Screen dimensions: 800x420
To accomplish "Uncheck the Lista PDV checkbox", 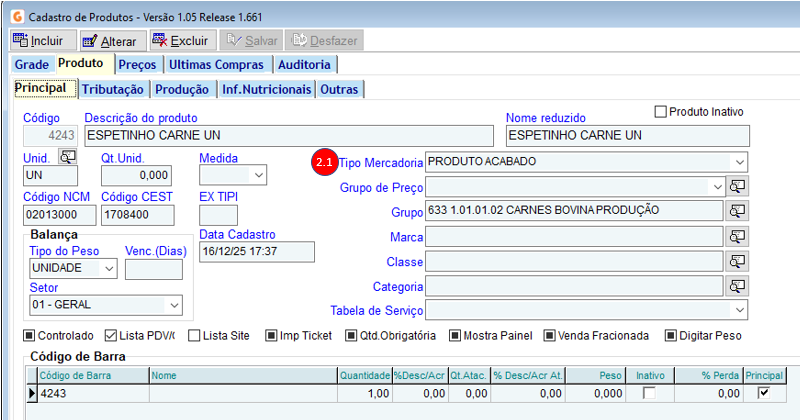I will (x=111, y=336).
